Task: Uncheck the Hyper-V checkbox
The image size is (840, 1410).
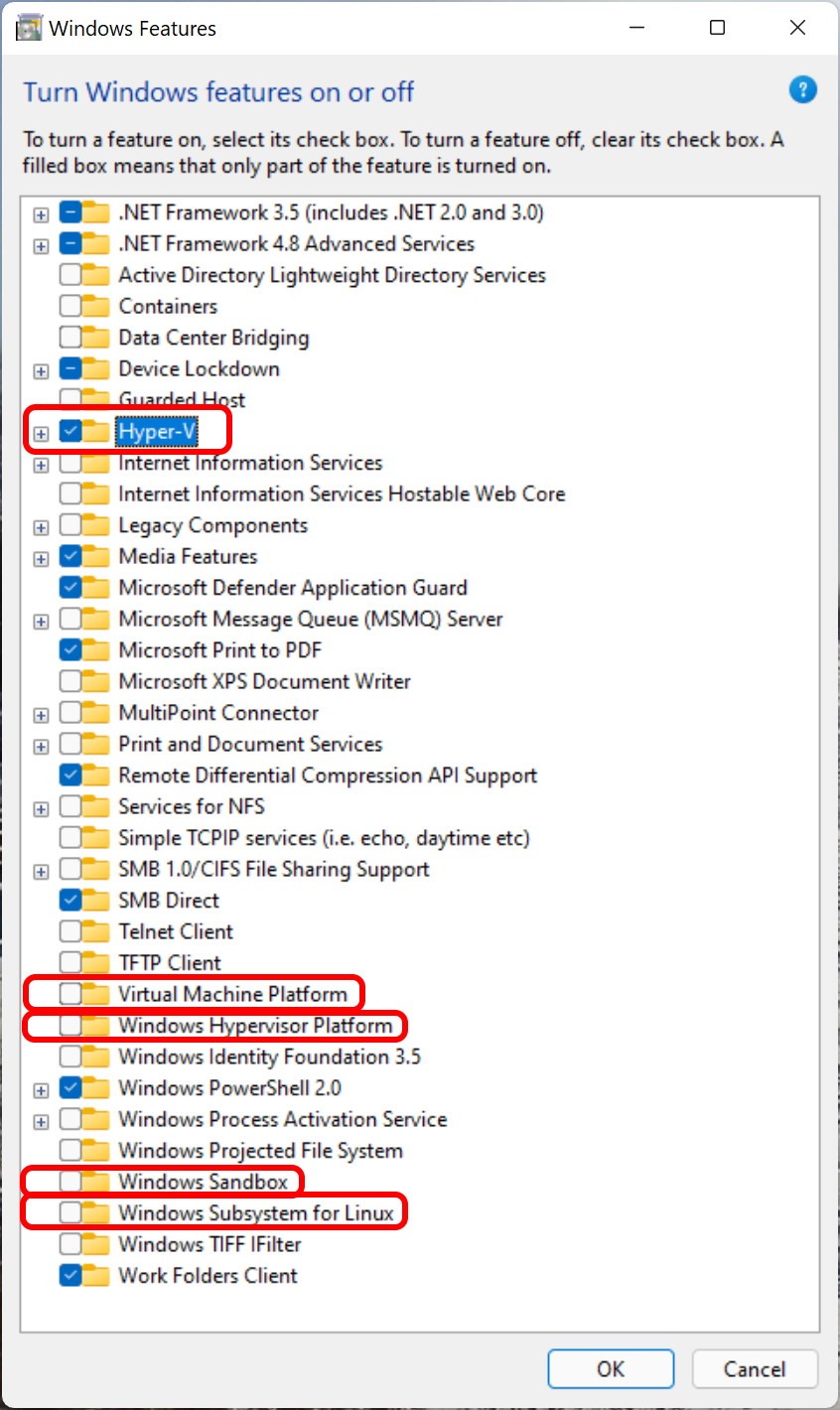Action: (70, 431)
